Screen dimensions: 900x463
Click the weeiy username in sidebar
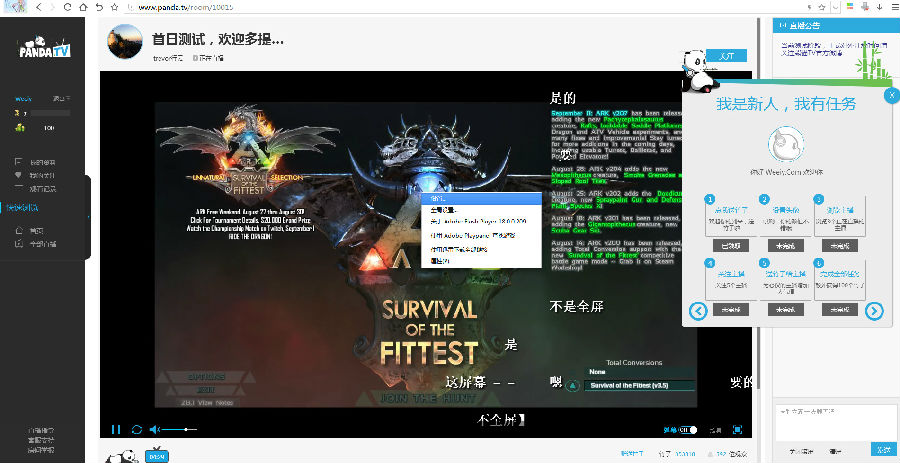click(24, 99)
